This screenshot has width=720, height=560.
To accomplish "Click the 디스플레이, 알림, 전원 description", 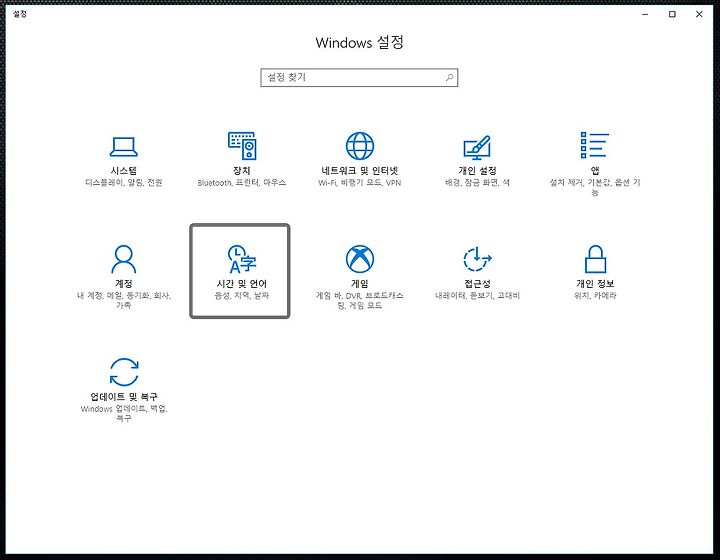I will (124, 183).
